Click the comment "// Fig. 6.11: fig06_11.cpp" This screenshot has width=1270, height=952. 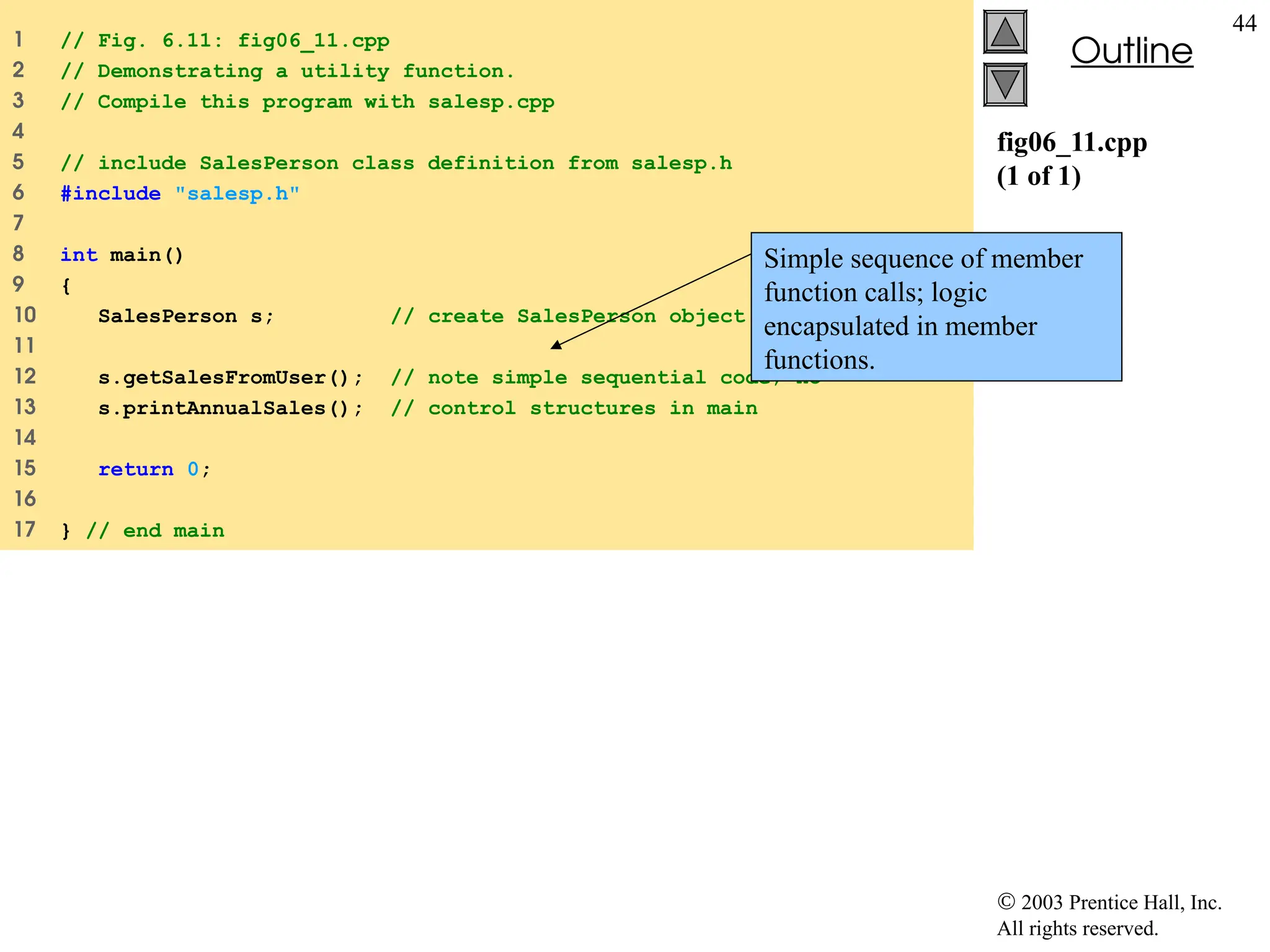[225, 41]
